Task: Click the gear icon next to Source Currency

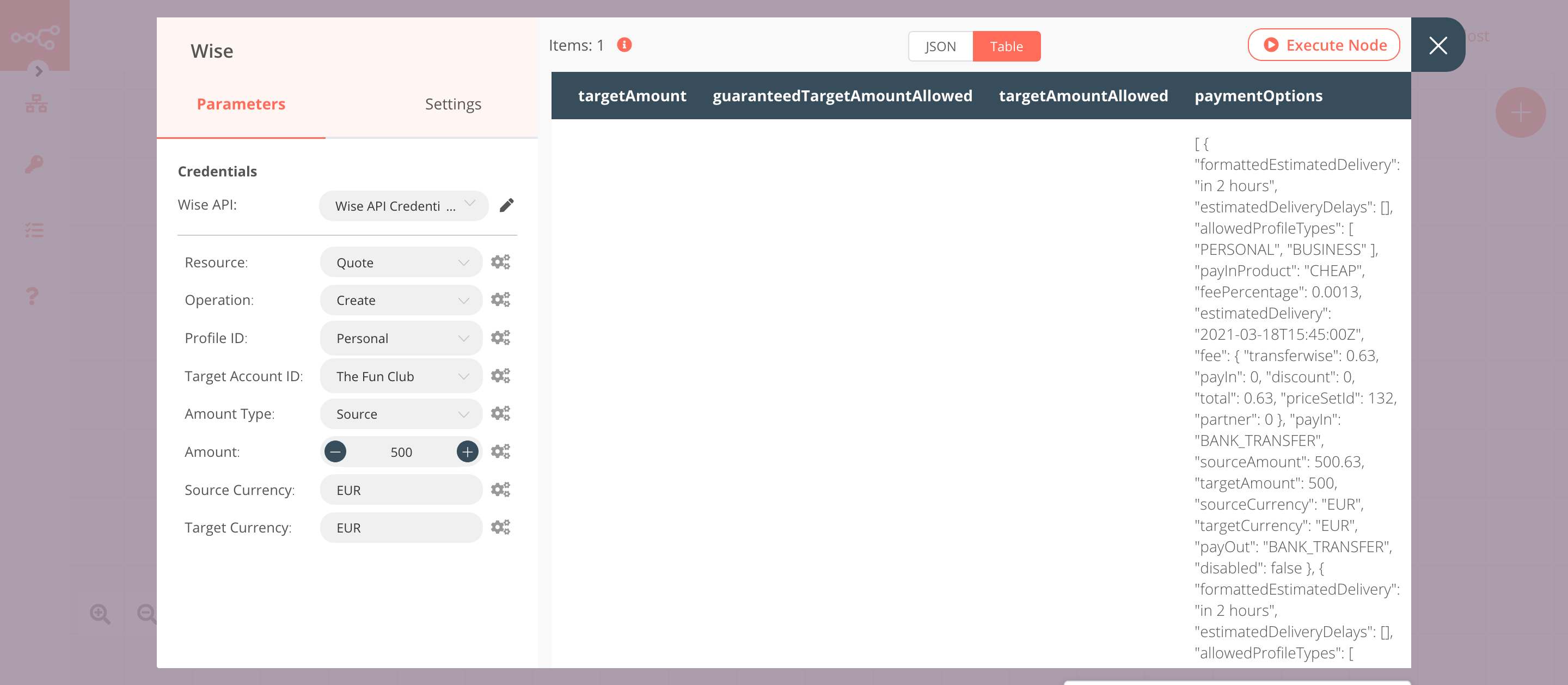Action: tap(500, 489)
